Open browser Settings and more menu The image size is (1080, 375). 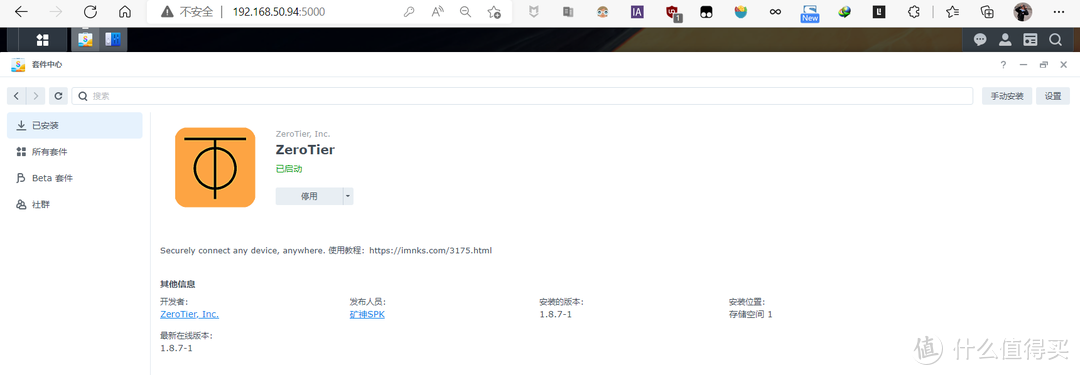tap(1059, 12)
